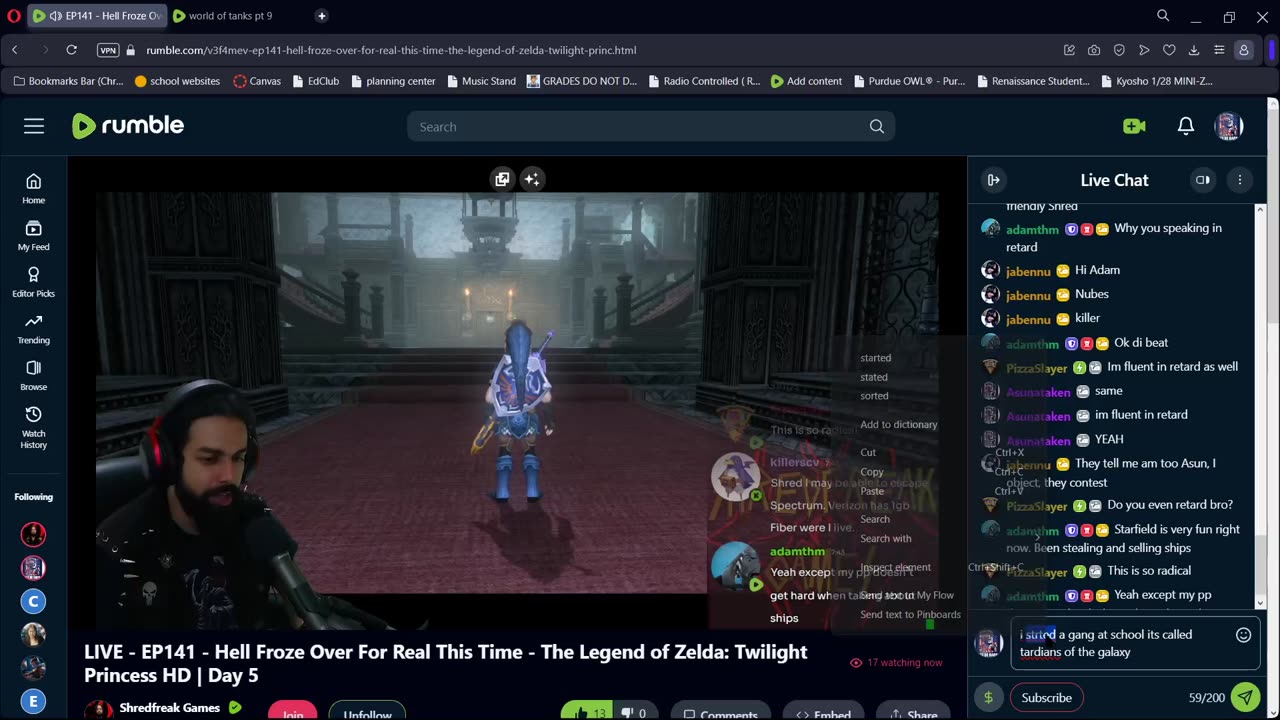Open EdClub bookmark folder
Screen dimensions: 1280x720
click(x=315, y=81)
